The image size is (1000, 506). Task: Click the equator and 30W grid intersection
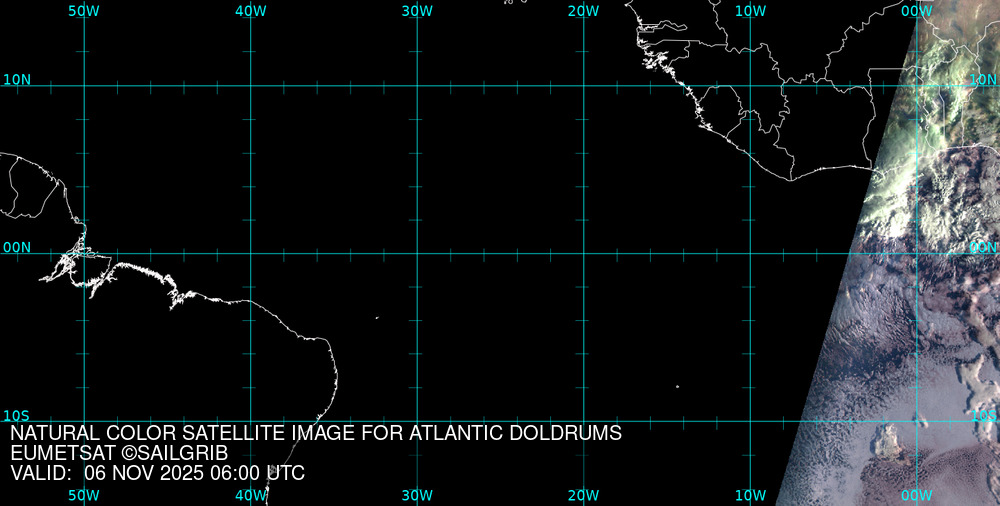point(417,253)
